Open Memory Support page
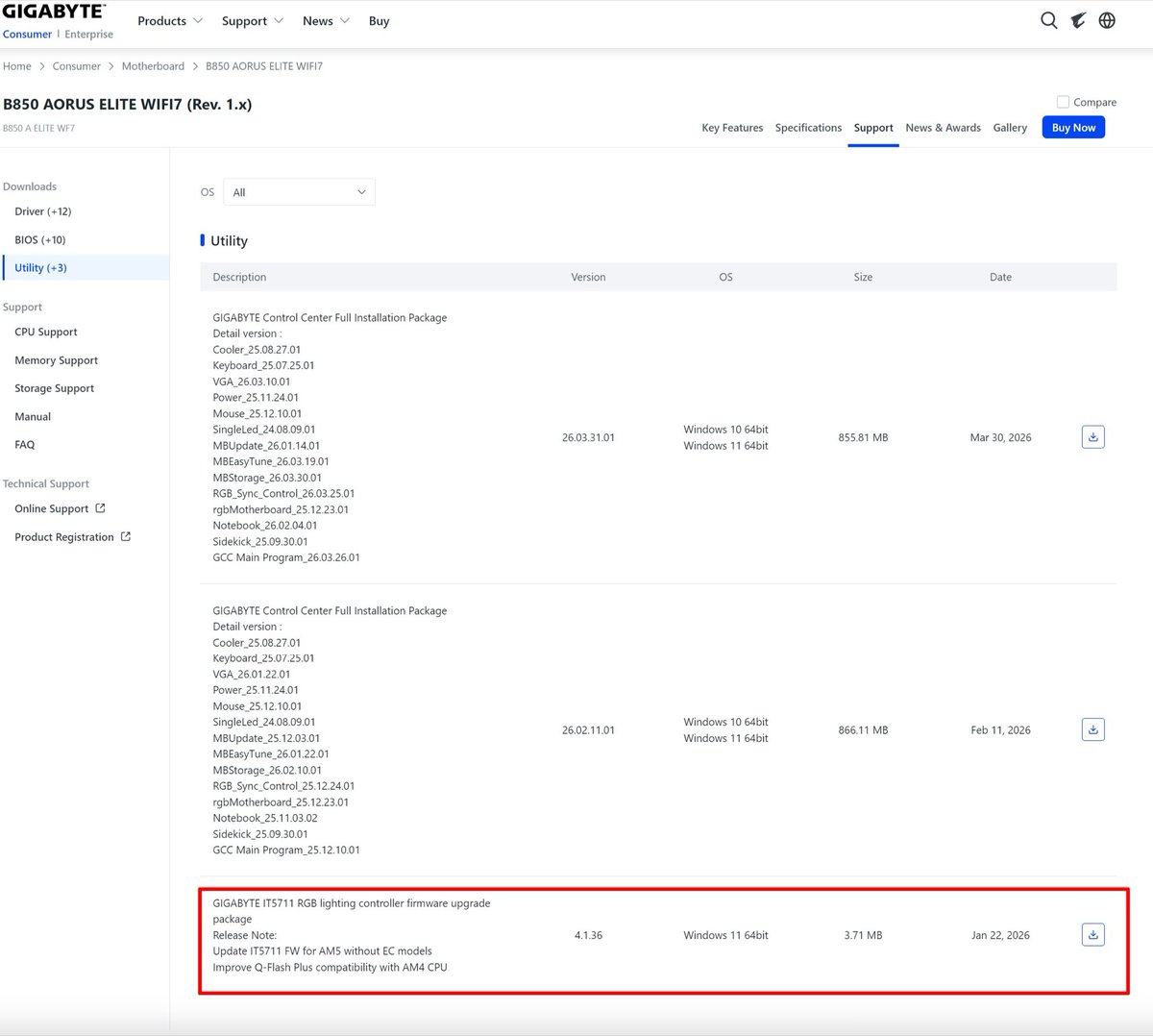The height and width of the screenshot is (1036, 1153). 57,360
